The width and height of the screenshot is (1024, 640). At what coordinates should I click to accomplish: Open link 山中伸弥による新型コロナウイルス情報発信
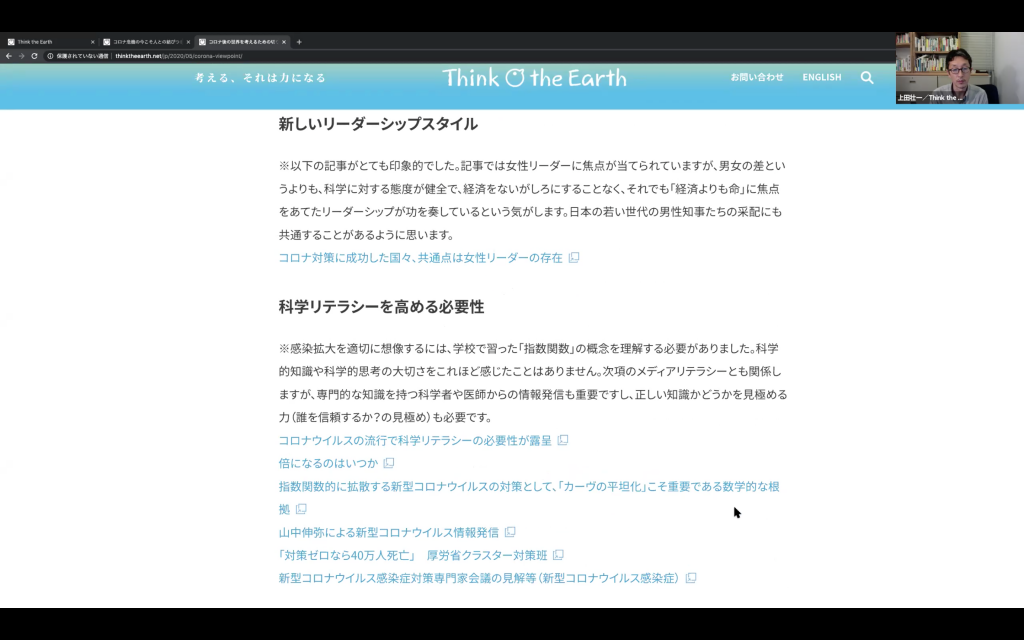[x=389, y=532]
